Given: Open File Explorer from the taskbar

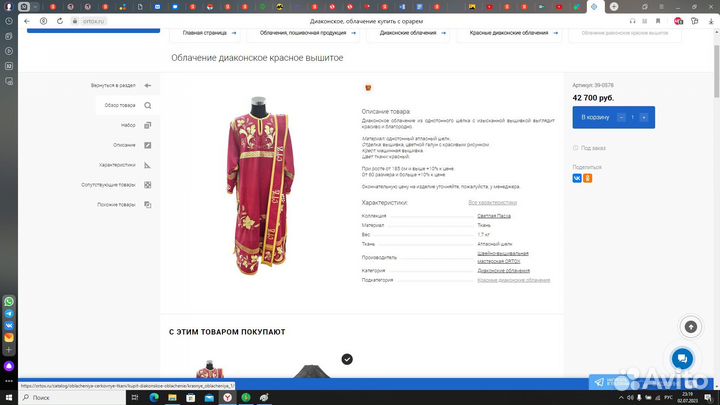Looking at the screenshot, I should (x=172, y=398).
